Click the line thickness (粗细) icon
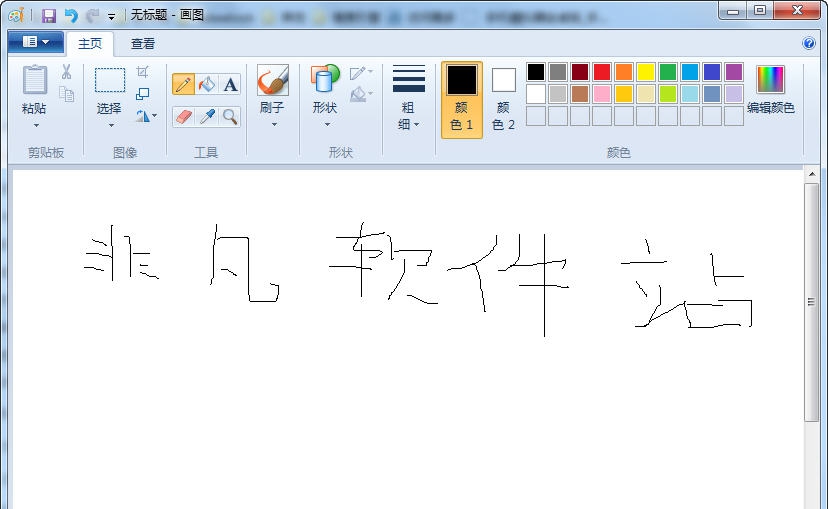The image size is (828, 509). (408, 79)
